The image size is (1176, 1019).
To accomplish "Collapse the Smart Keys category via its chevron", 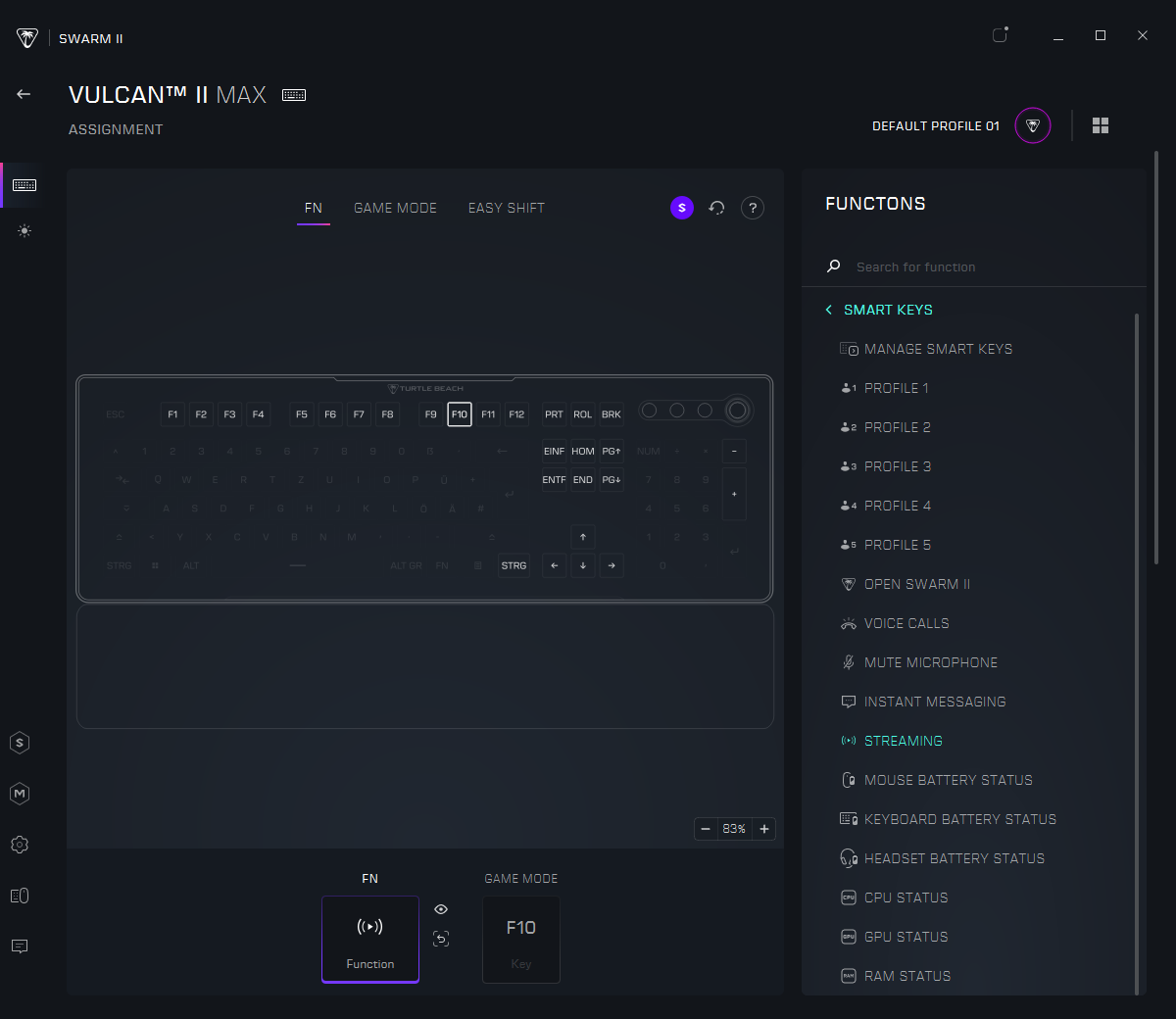I will tap(828, 309).
